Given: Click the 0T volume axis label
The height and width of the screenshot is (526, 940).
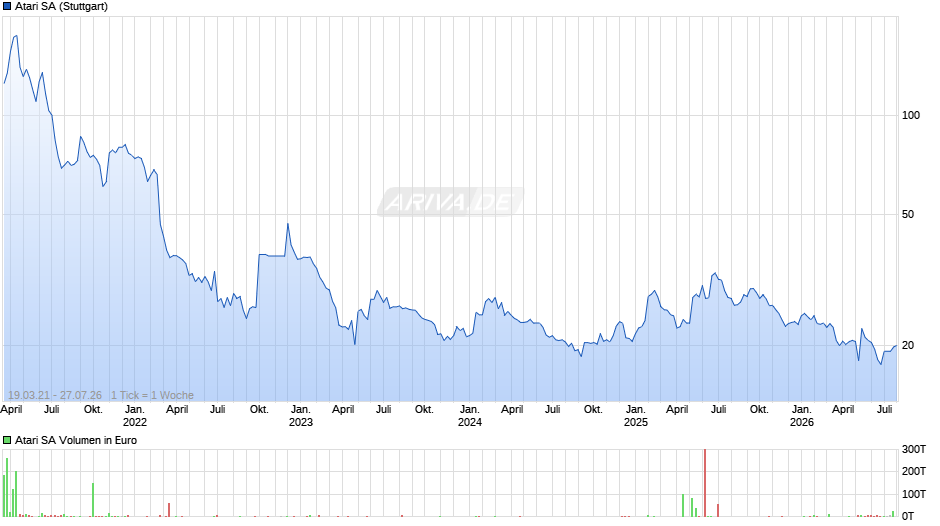Looking at the screenshot, I should (908, 516).
